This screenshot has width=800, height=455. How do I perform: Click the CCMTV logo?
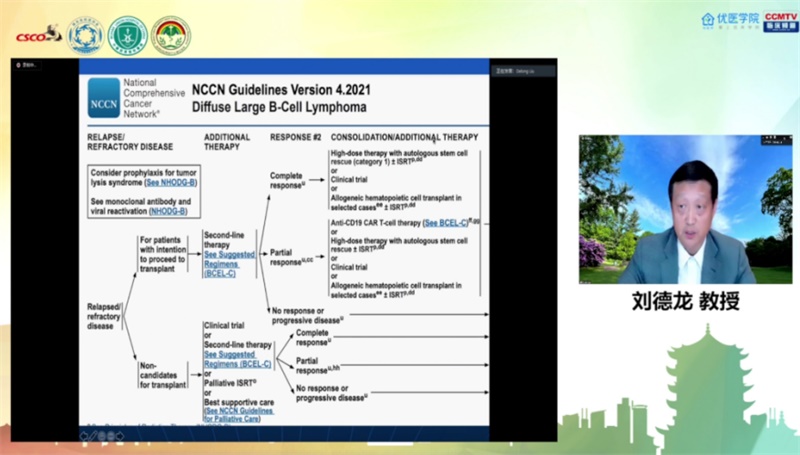coord(781,21)
